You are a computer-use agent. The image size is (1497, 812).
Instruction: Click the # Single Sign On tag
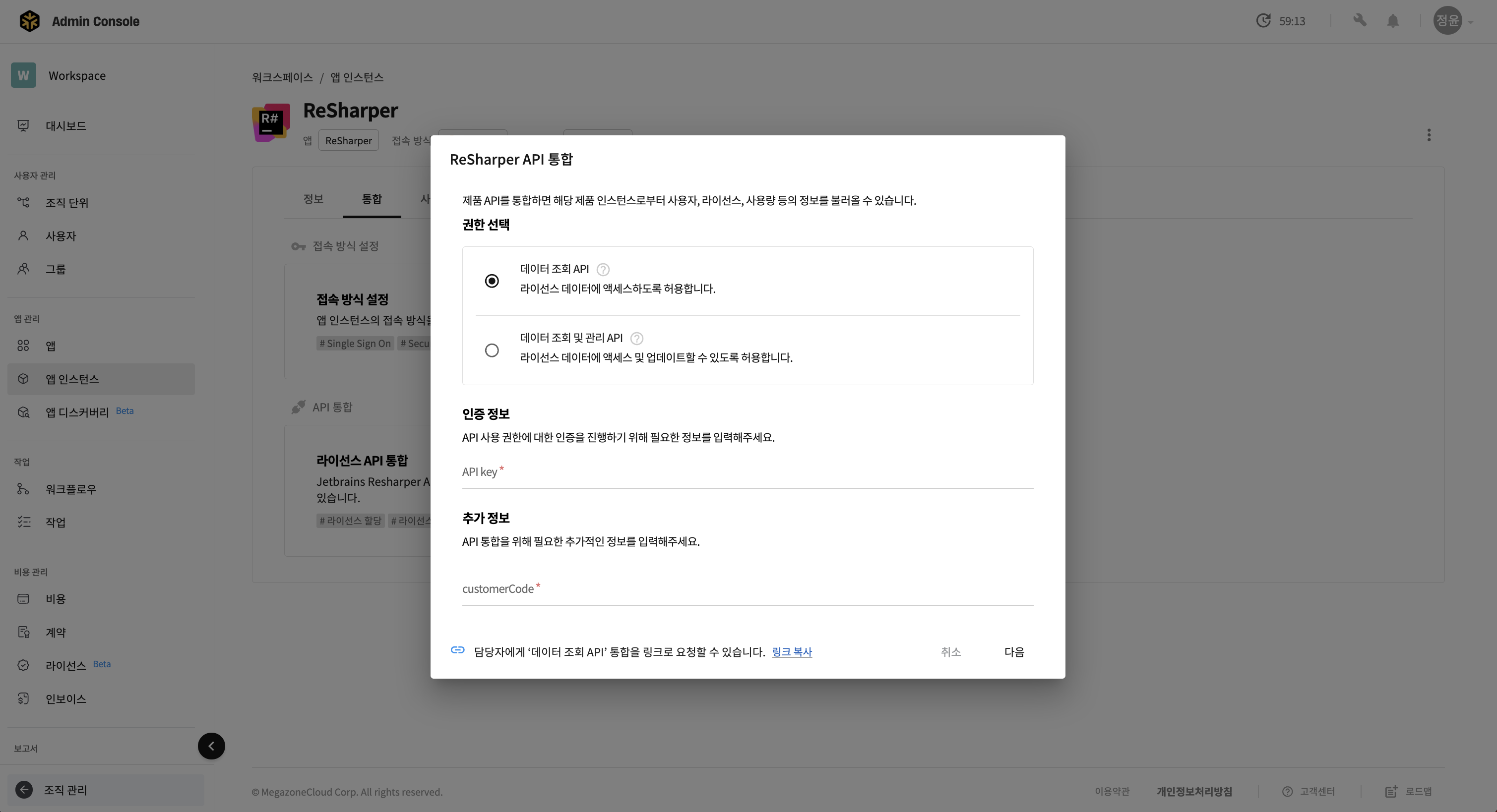pyautogui.click(x=355, y=343)
